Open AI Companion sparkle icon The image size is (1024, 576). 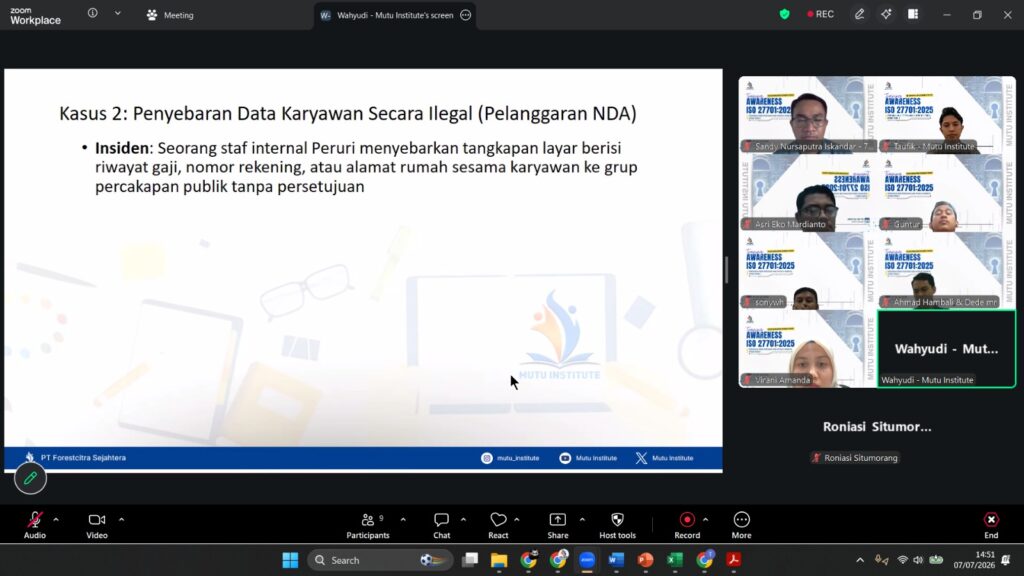pos(886,14)
